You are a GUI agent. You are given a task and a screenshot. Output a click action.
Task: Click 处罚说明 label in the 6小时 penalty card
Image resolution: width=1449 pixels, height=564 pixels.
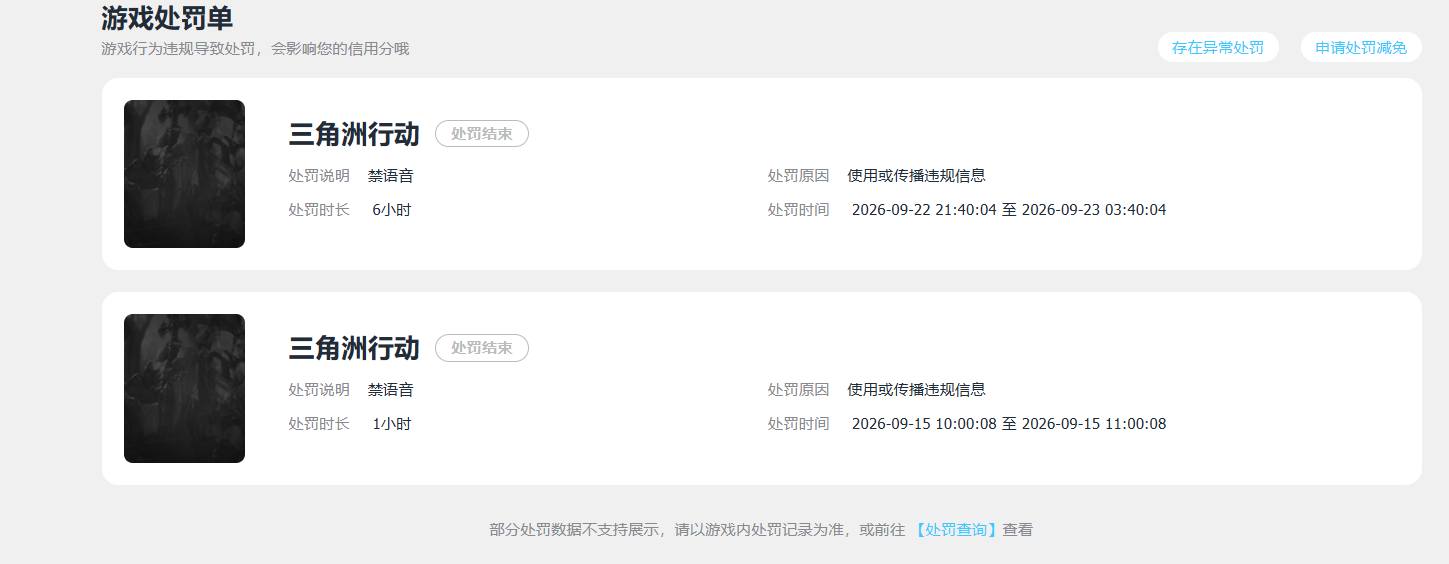click(319, 176)
